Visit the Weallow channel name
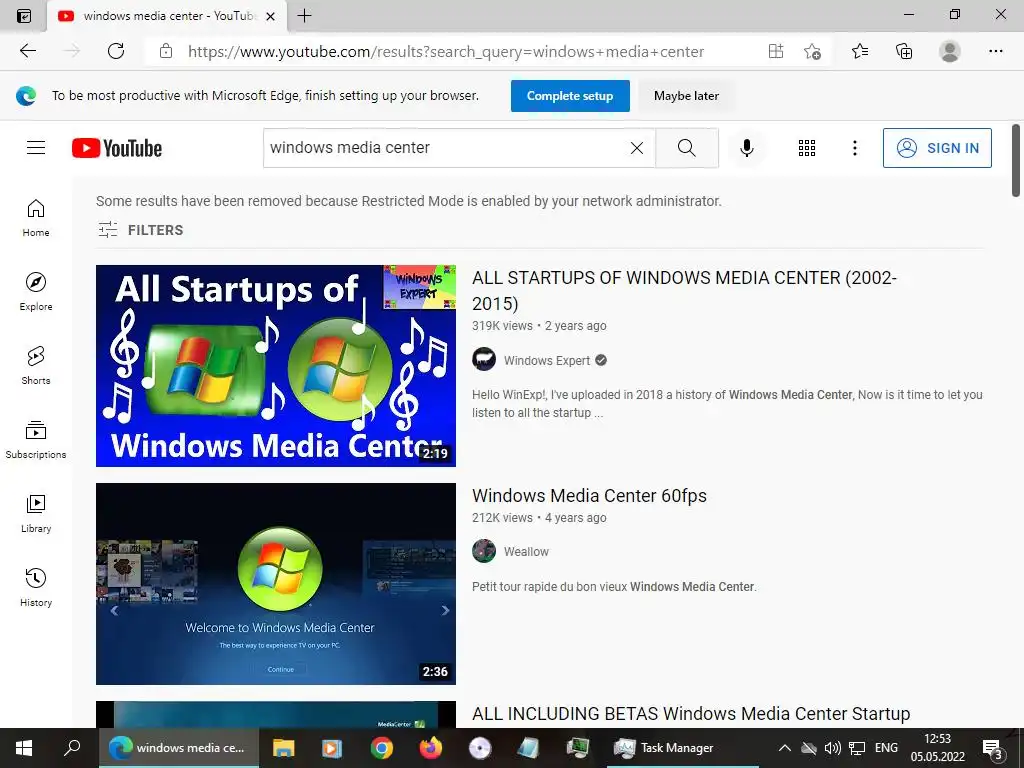1024x768 pixels. point(526,552)
